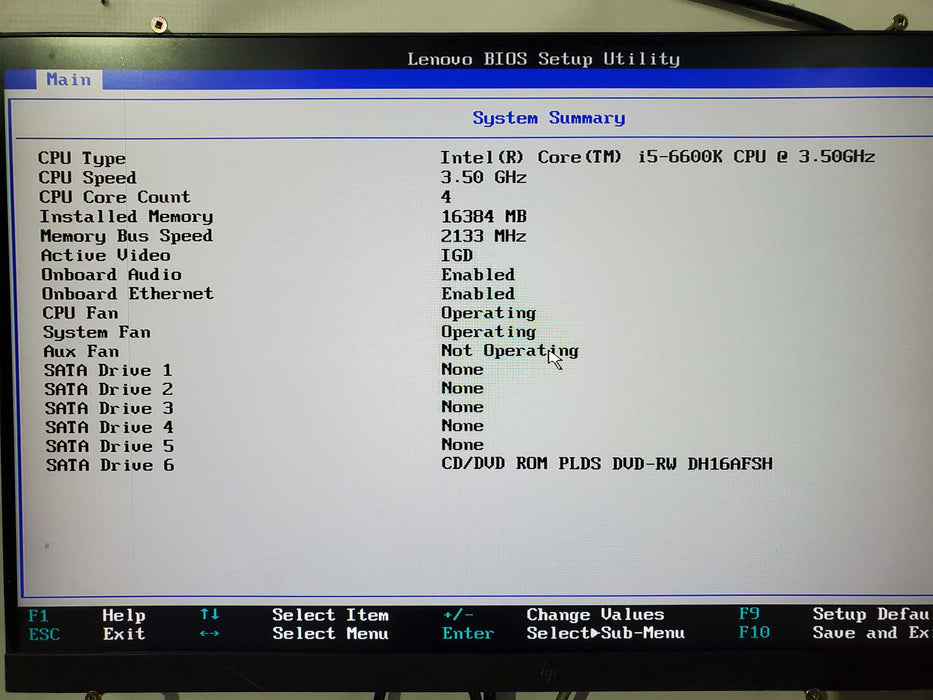Select the Onboard Ethernet setting
Viewport: 933px width, 700px height.
click(126, 294)
